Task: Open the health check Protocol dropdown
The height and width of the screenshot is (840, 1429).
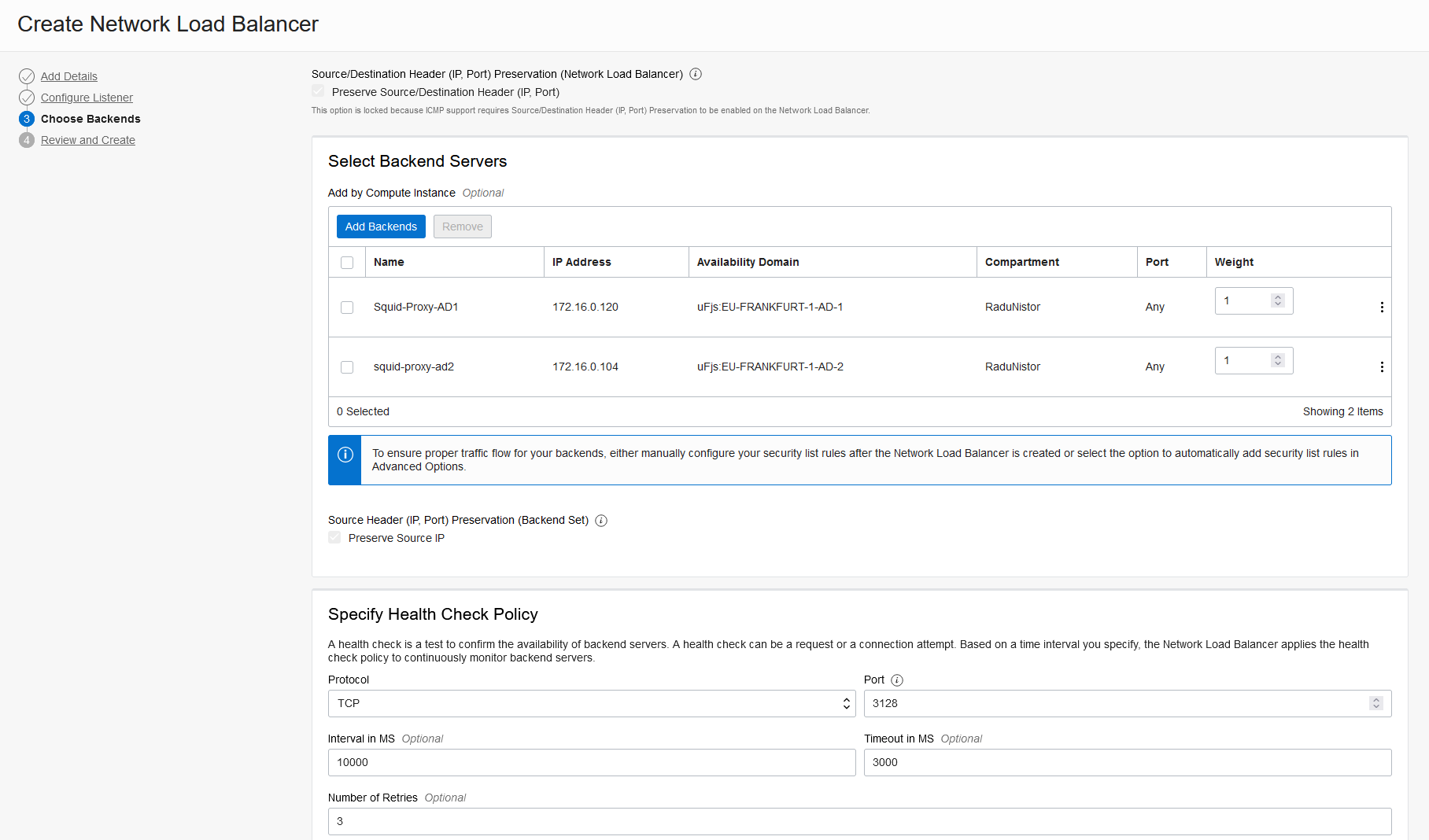Action: click(591, 704)
